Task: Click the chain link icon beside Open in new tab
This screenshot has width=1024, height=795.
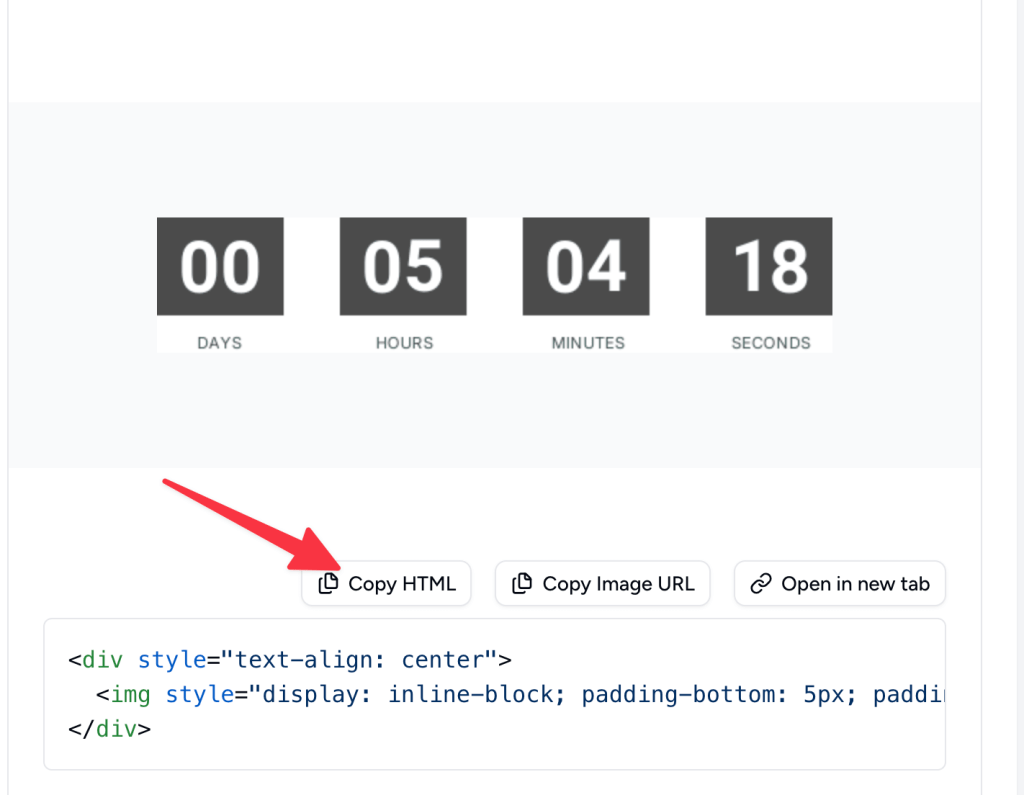Action: [763, 583]
